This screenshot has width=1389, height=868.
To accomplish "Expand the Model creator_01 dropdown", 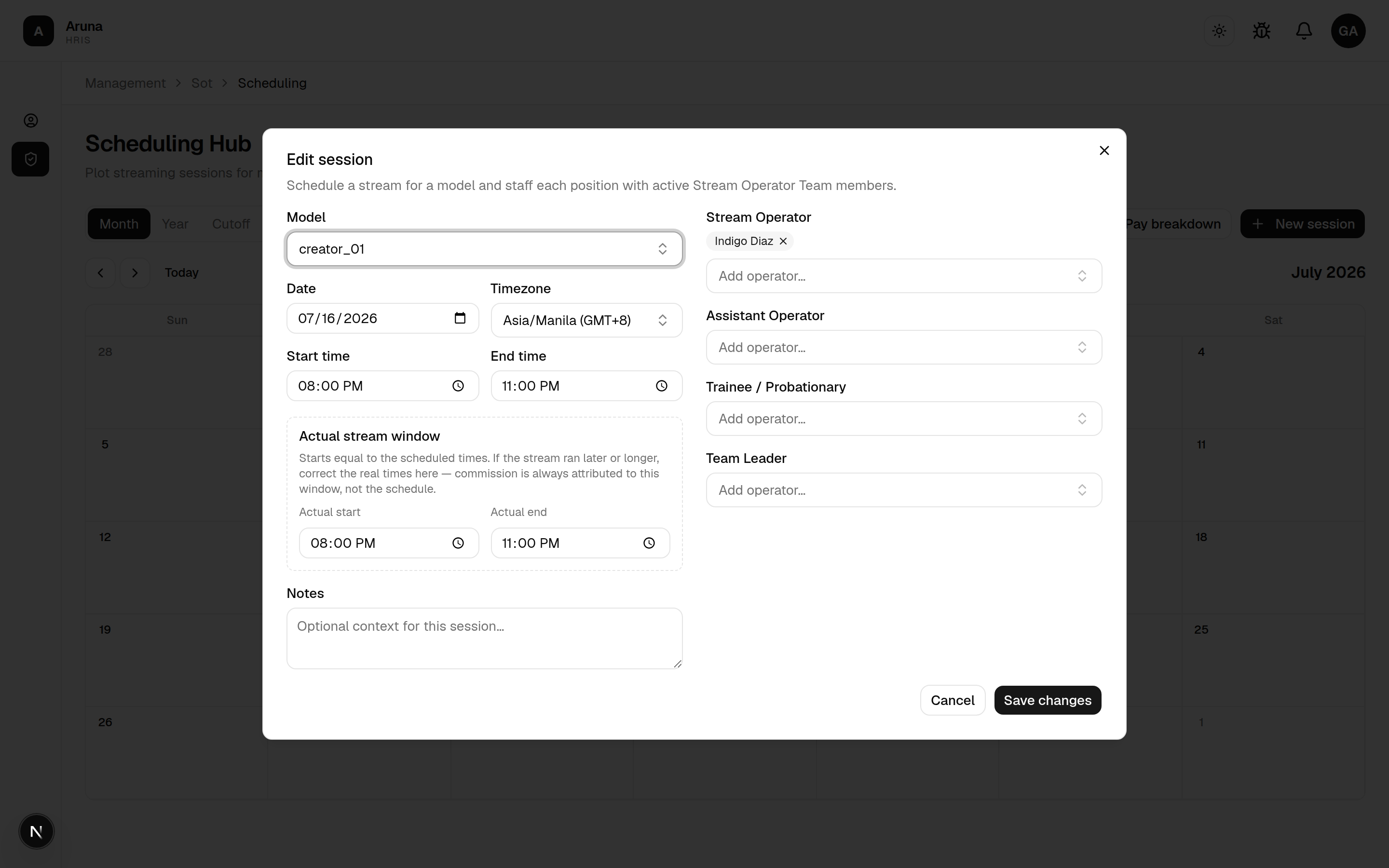I will (484, 249).
